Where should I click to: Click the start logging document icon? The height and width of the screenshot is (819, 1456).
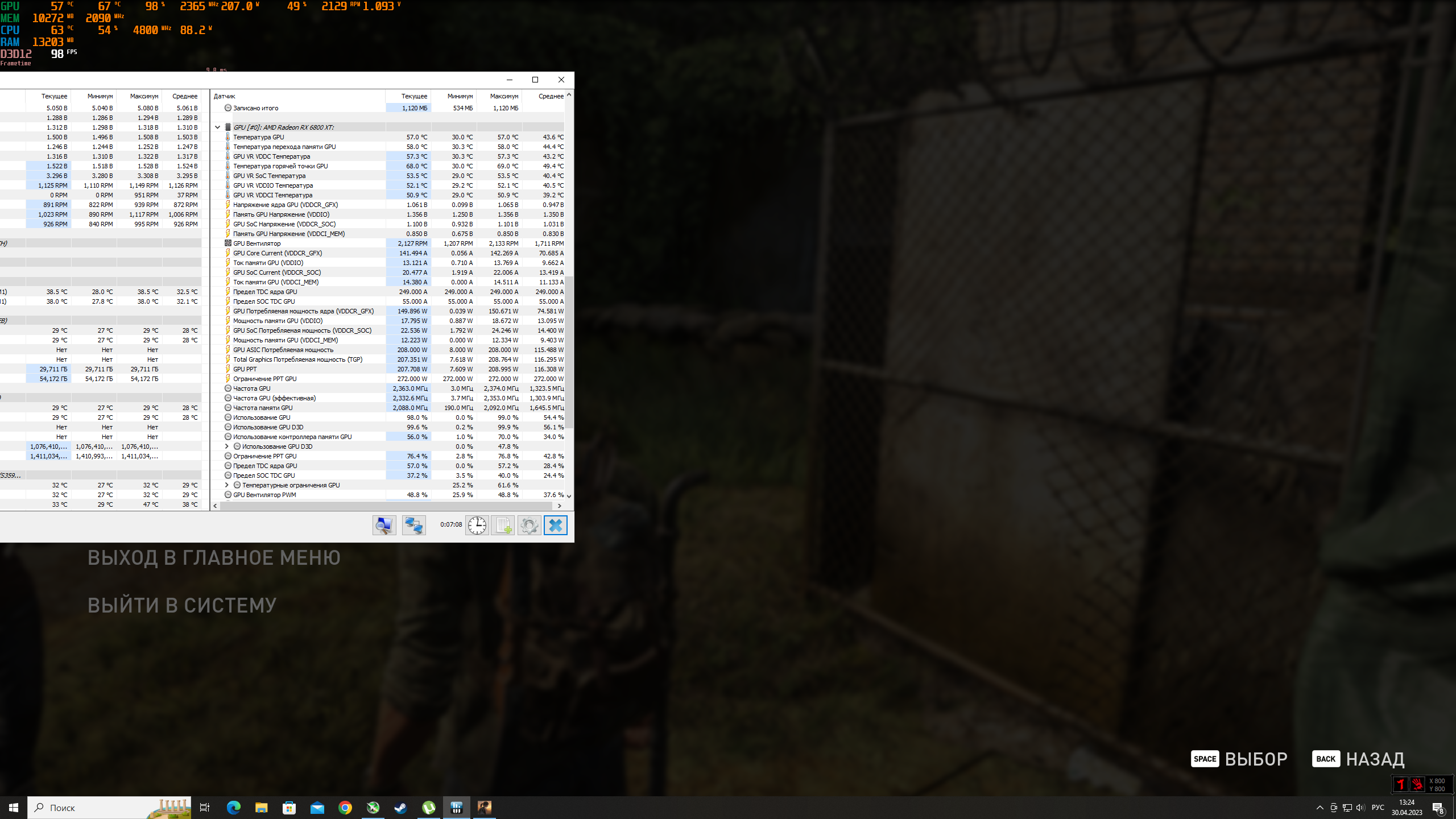[503, 525]
